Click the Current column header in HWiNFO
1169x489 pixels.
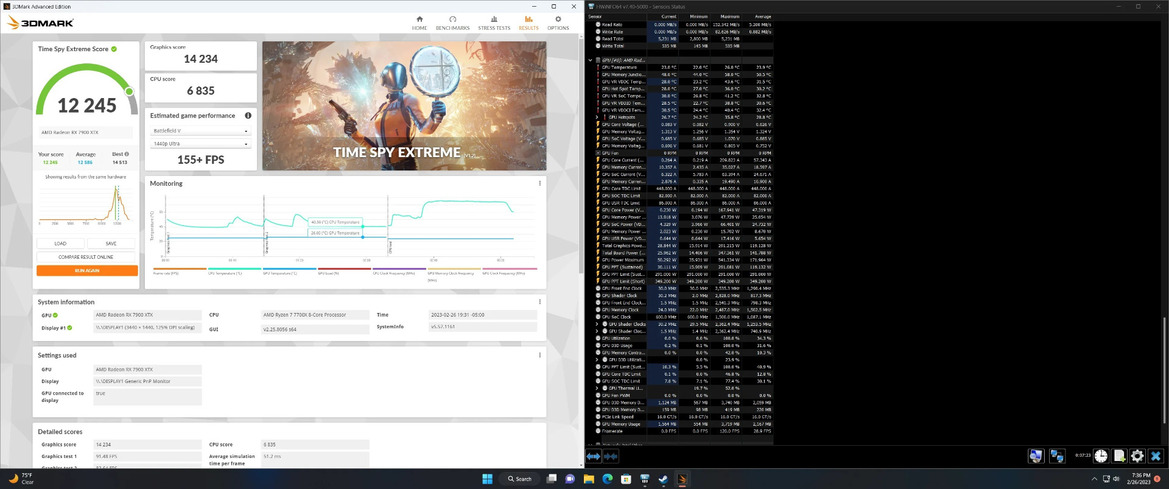click(x=669, y=16)
